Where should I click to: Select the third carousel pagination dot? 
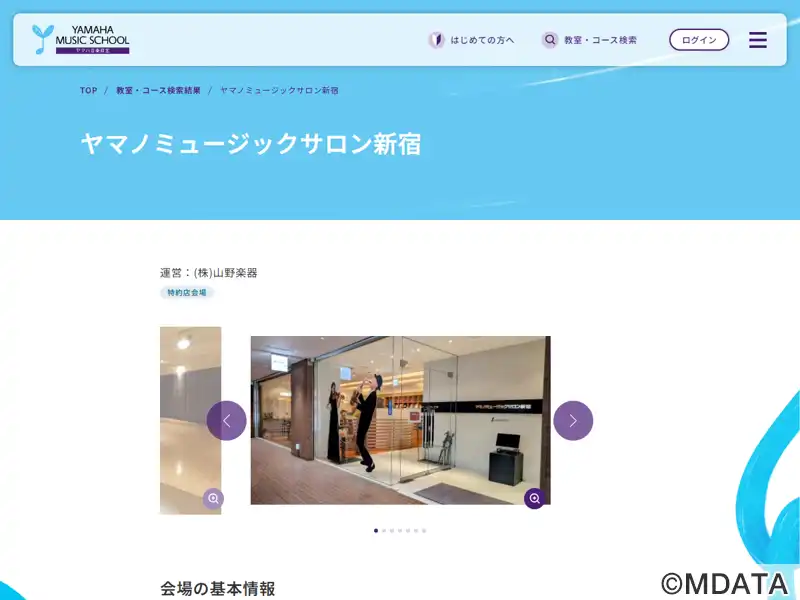tap(392, 531)
